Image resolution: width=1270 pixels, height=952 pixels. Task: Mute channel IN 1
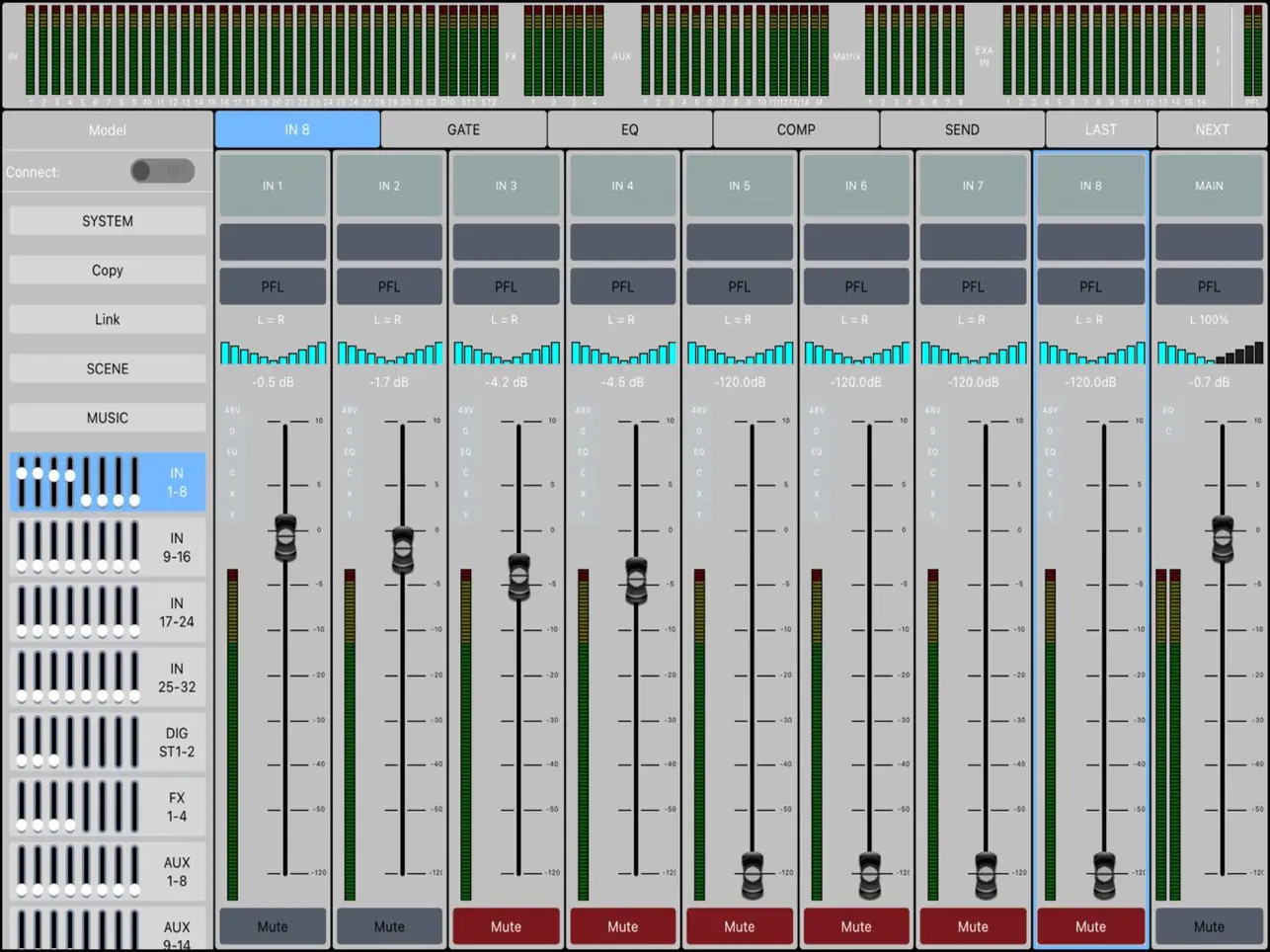tap(273, 926)
